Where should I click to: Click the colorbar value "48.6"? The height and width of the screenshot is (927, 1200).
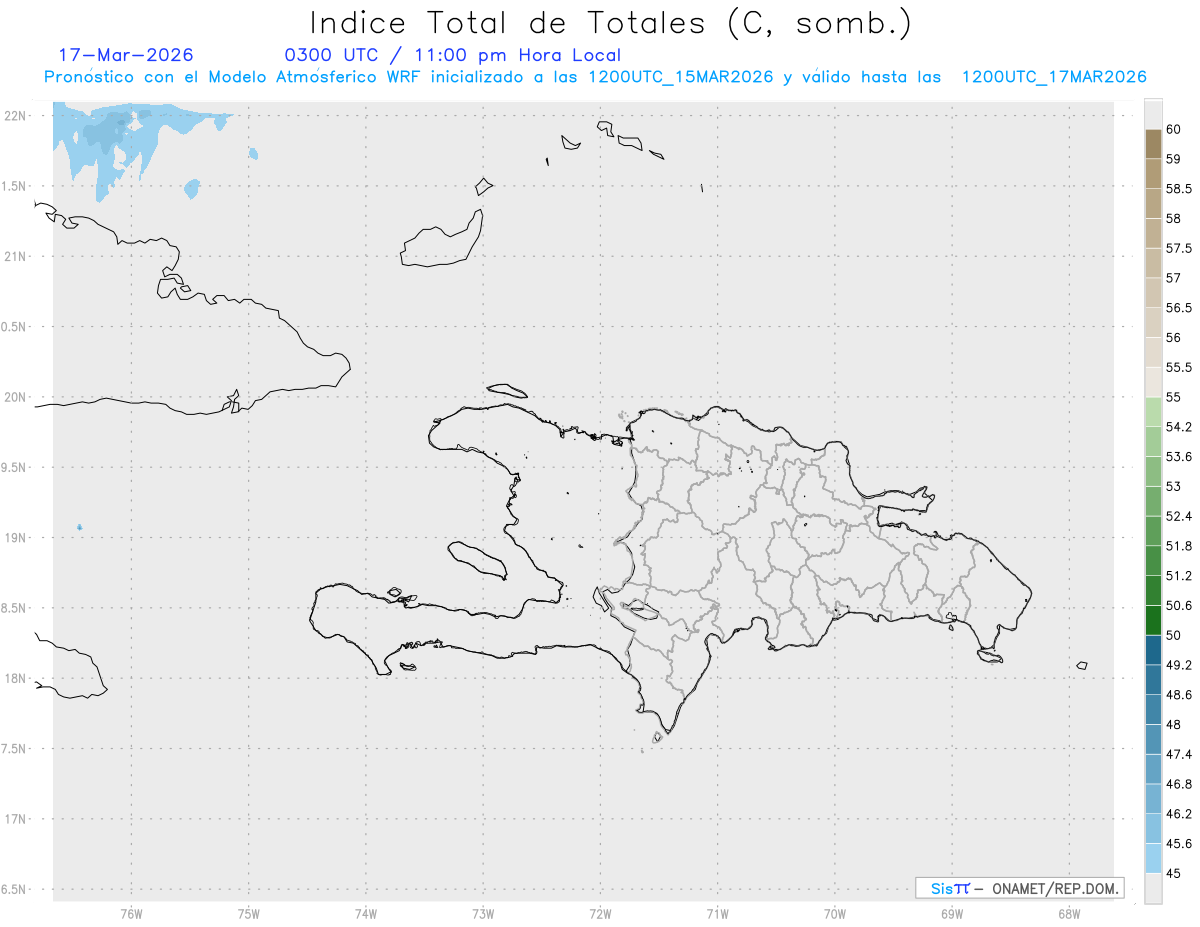pos(1178,695)
